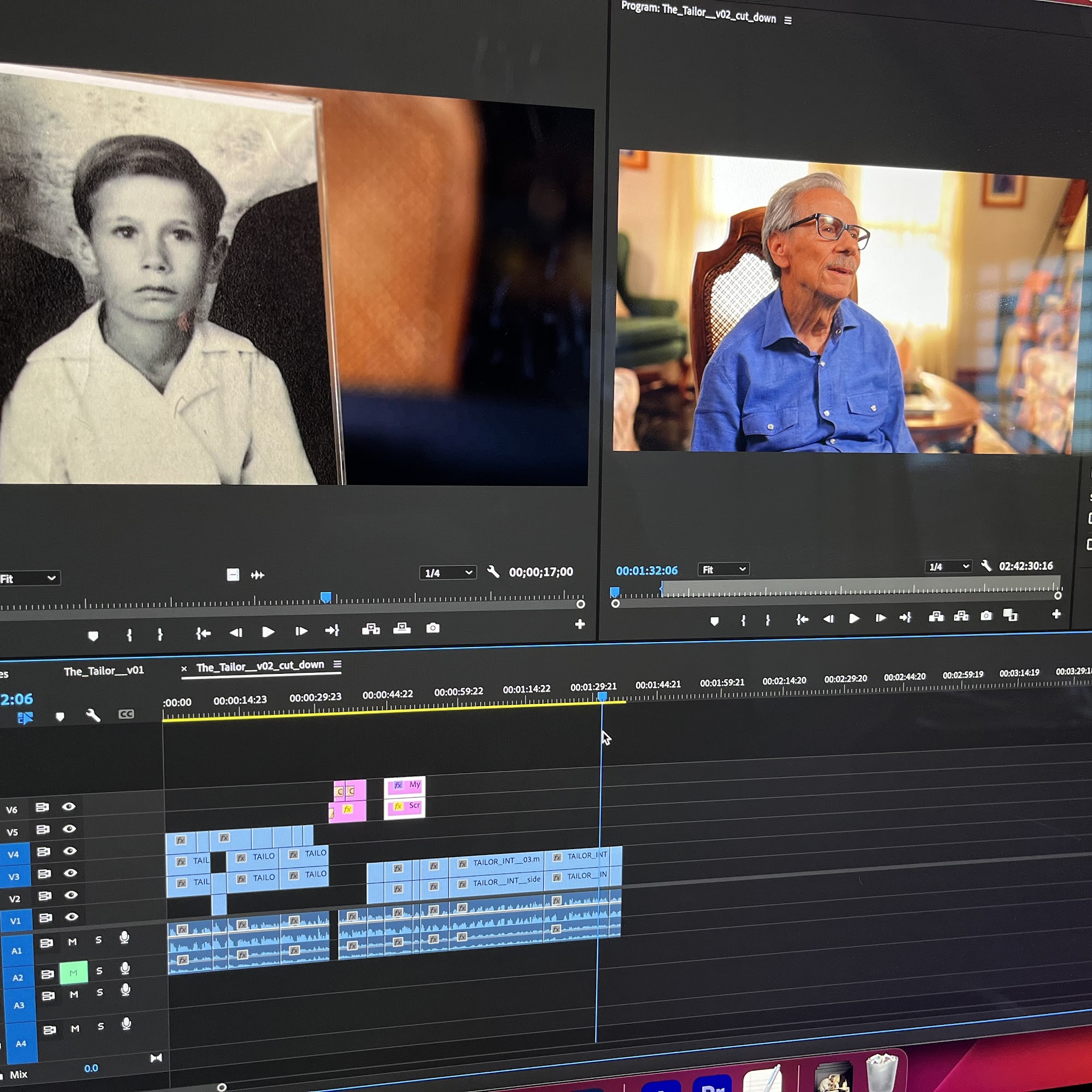Screen dimensions: 1092x1092
Task: Click the Overwrite button in Source monitor
Action: 402,628
